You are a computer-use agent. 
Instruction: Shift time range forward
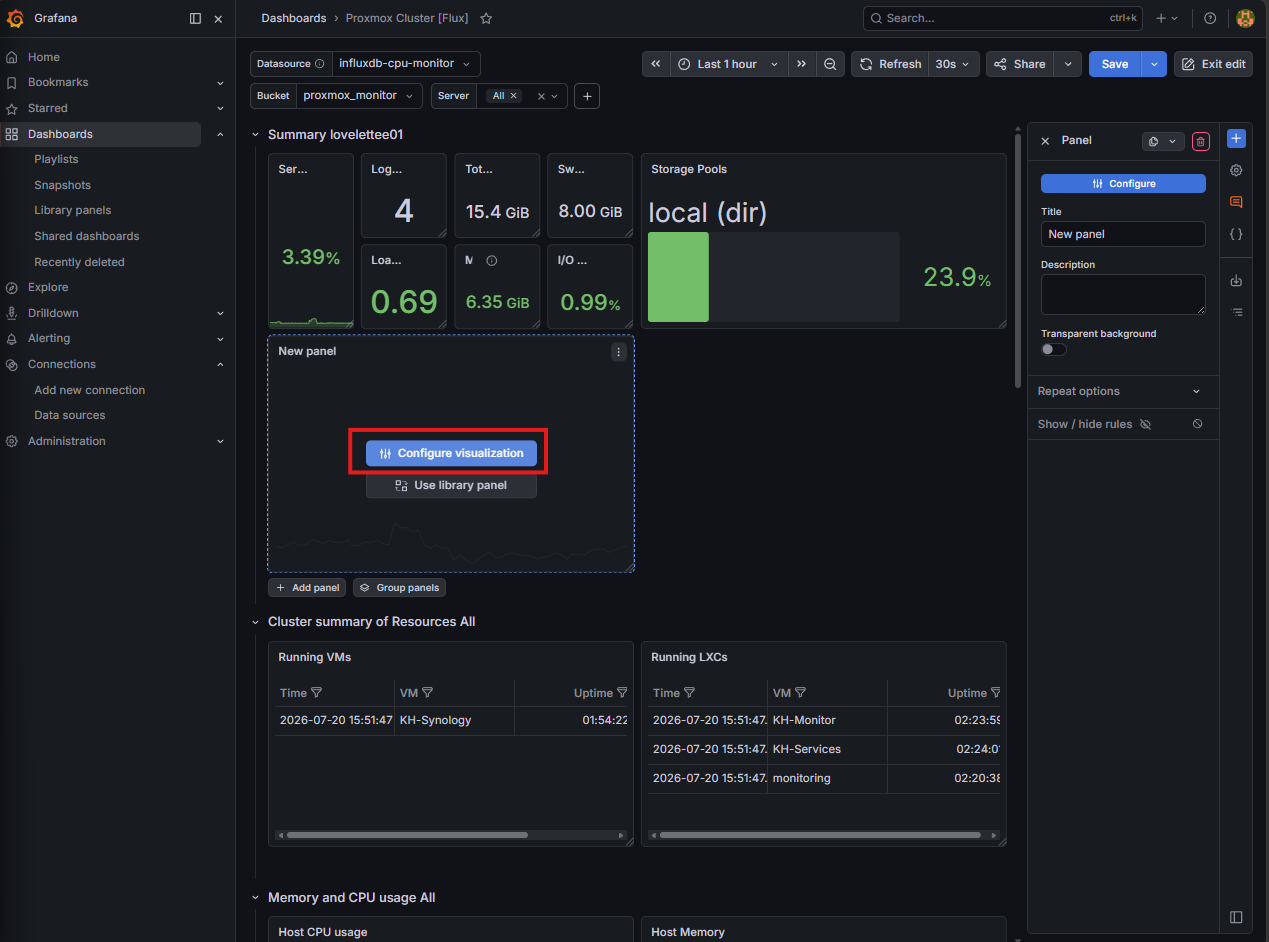802,64
